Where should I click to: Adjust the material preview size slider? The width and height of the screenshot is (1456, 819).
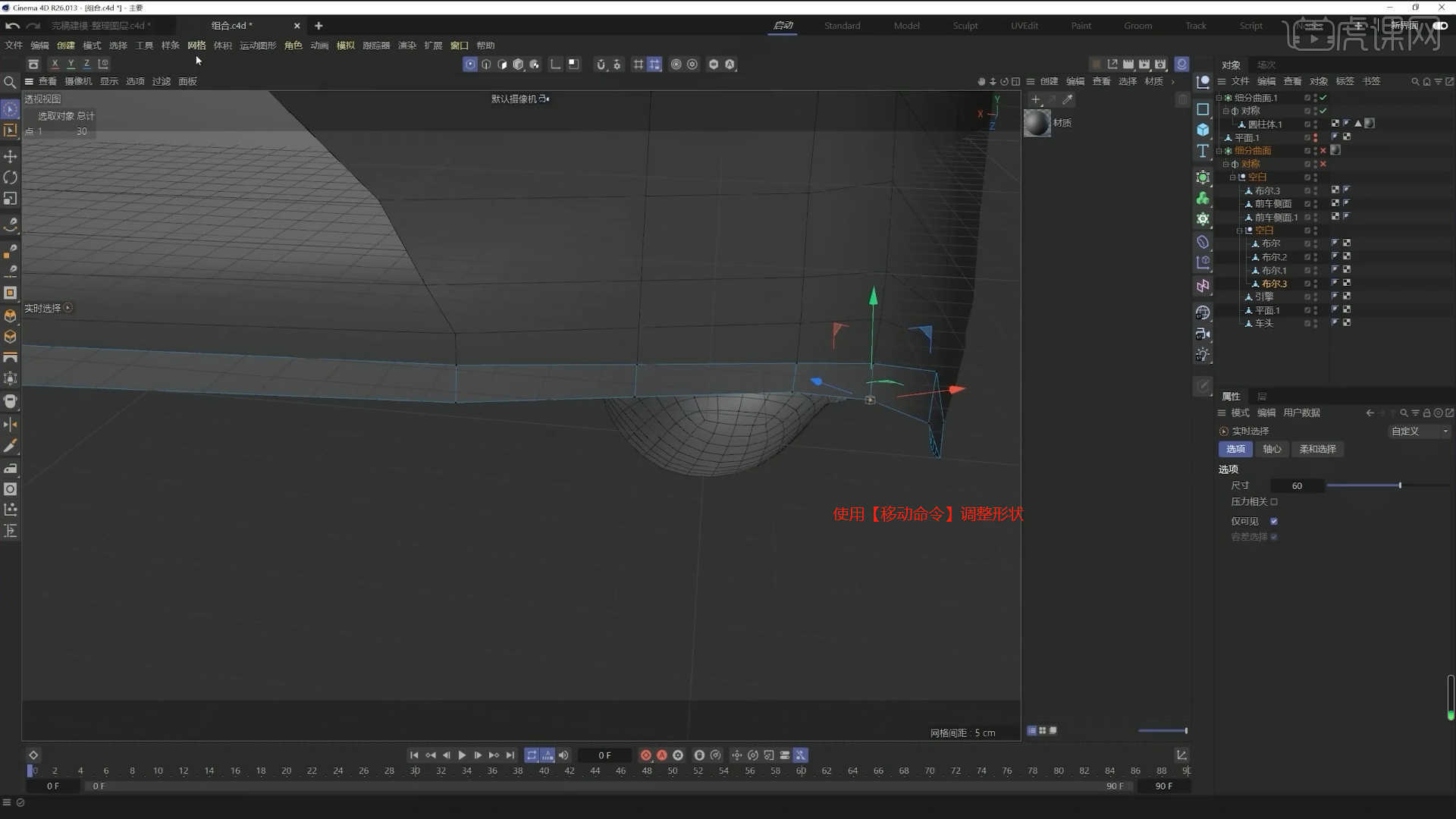[x=1163, y=731]
